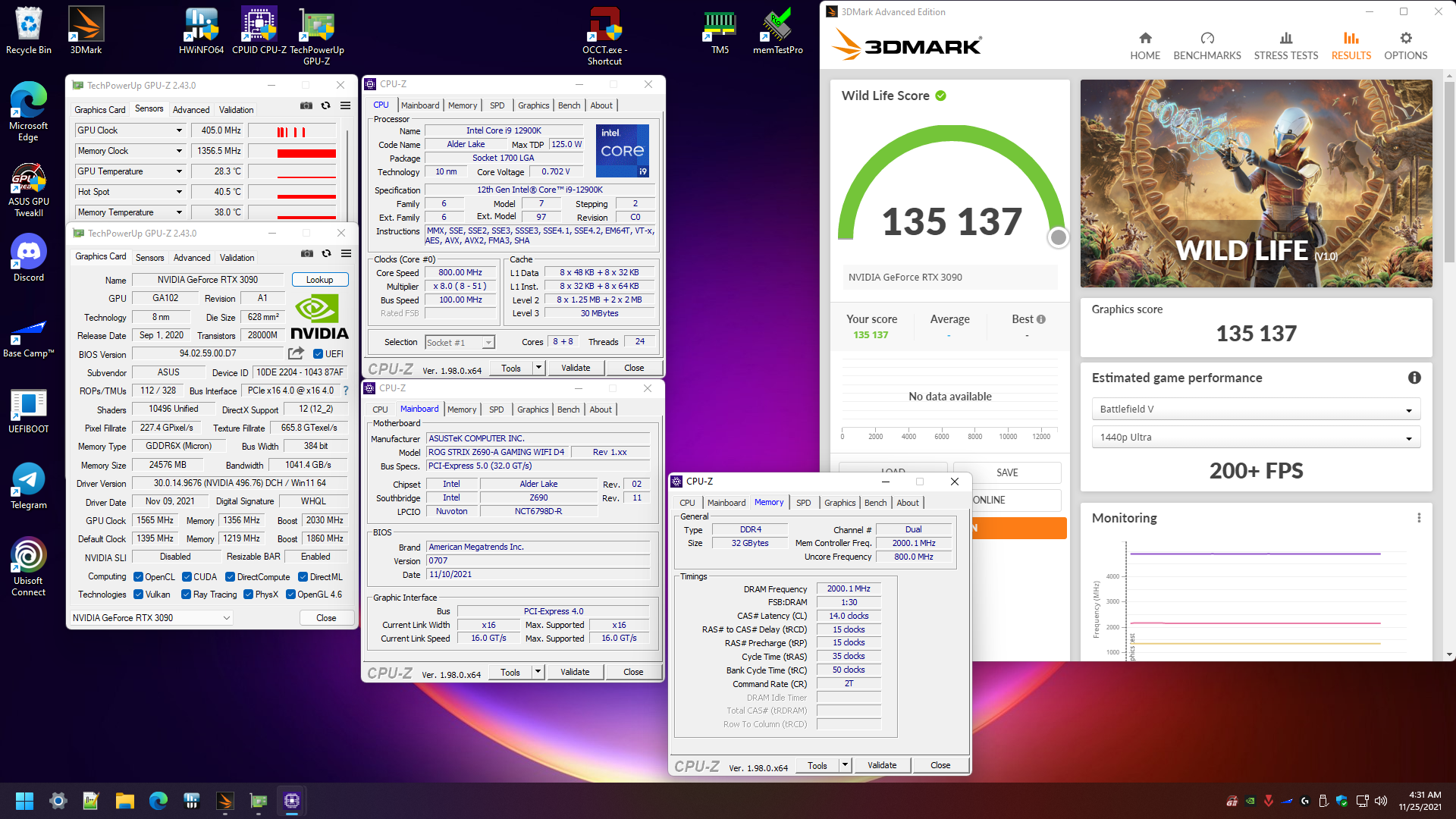This screenshot has height=819, width=1456.
Task: Click Close button in GPU-Z Graphics Card window
Action: tap(326, 618)
